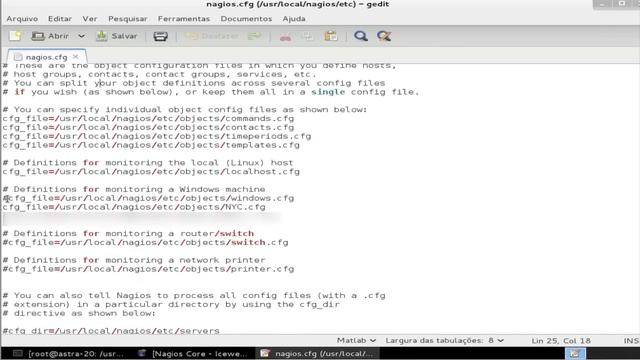Save the file with the Salvar button

click(x=117, y=36)
